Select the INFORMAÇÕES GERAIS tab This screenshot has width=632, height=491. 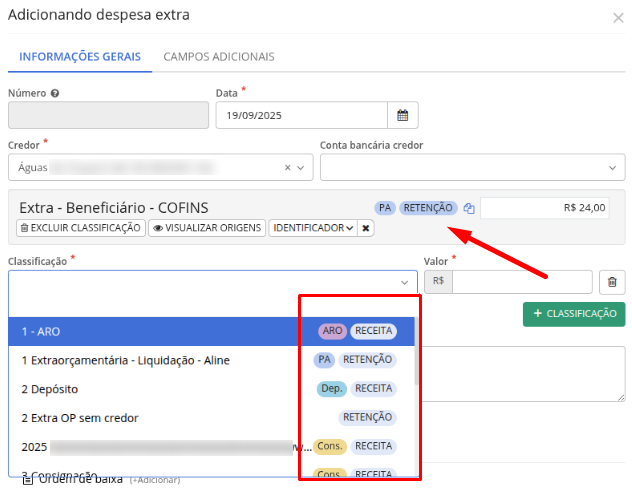(x=80, y=57)
